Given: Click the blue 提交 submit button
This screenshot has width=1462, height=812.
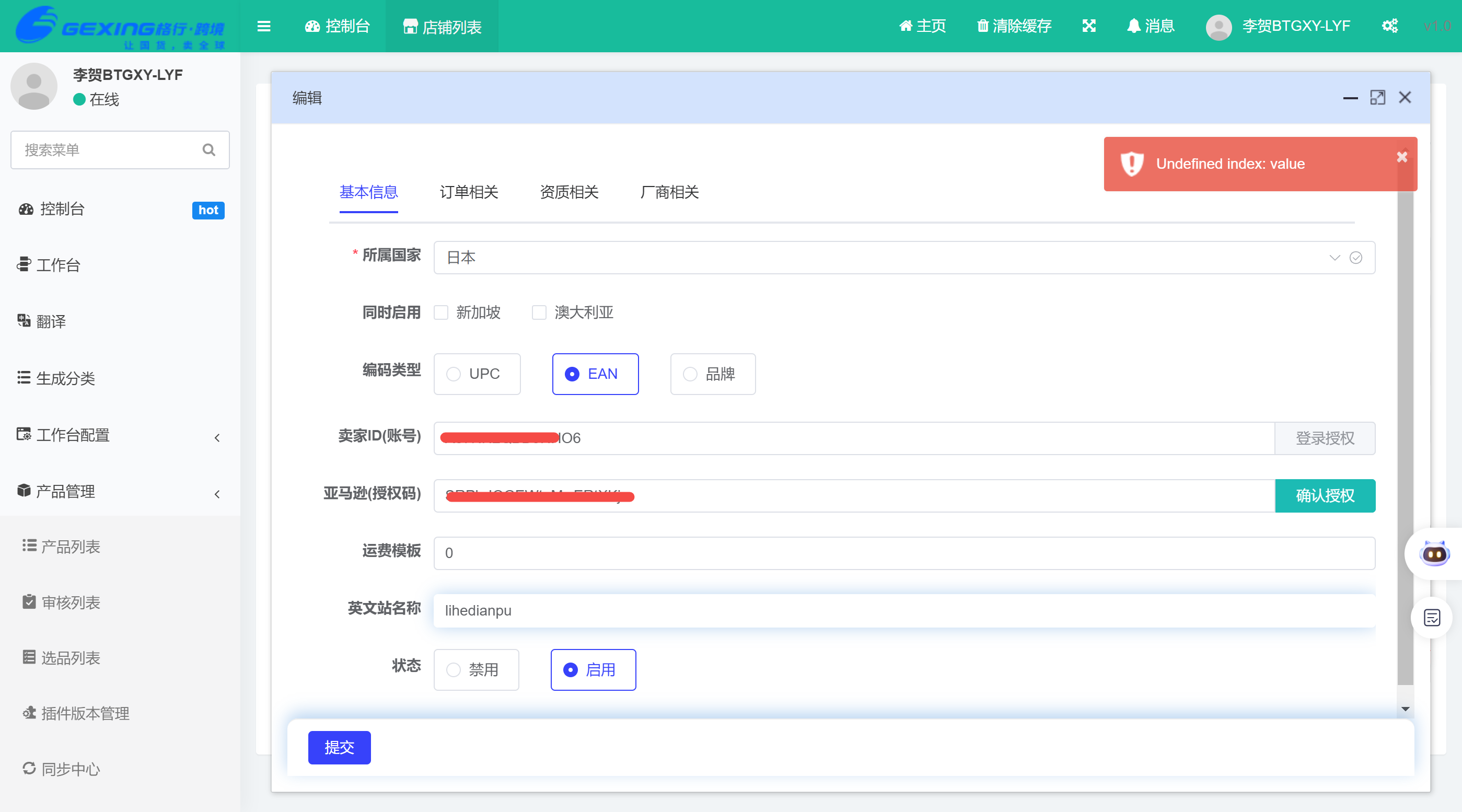Looking at the screenshot, I should [x=340, y=747].
